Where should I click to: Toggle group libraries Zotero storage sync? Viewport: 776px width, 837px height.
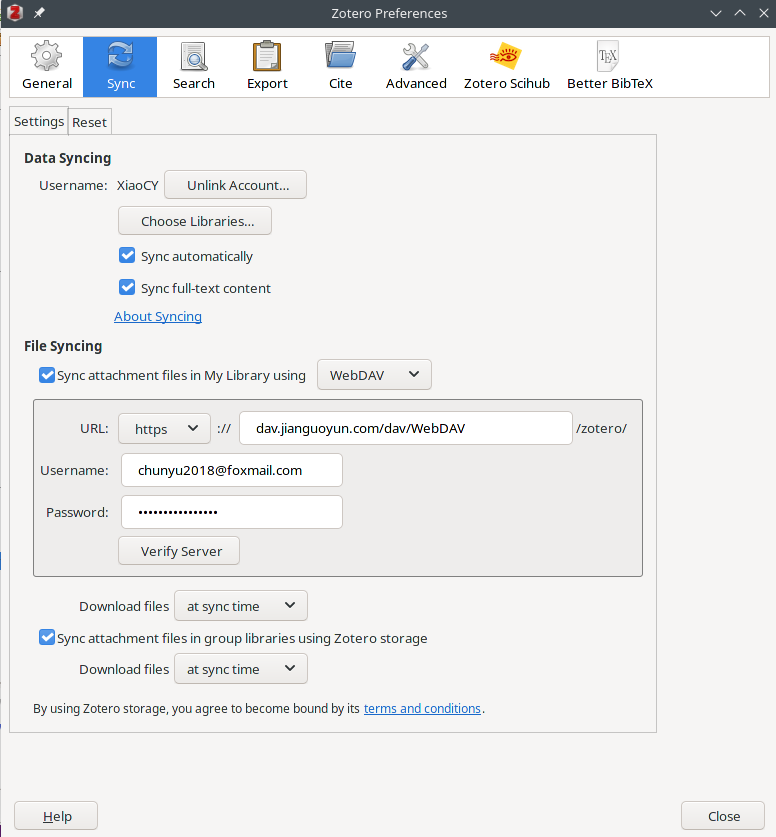pos(47,637)
